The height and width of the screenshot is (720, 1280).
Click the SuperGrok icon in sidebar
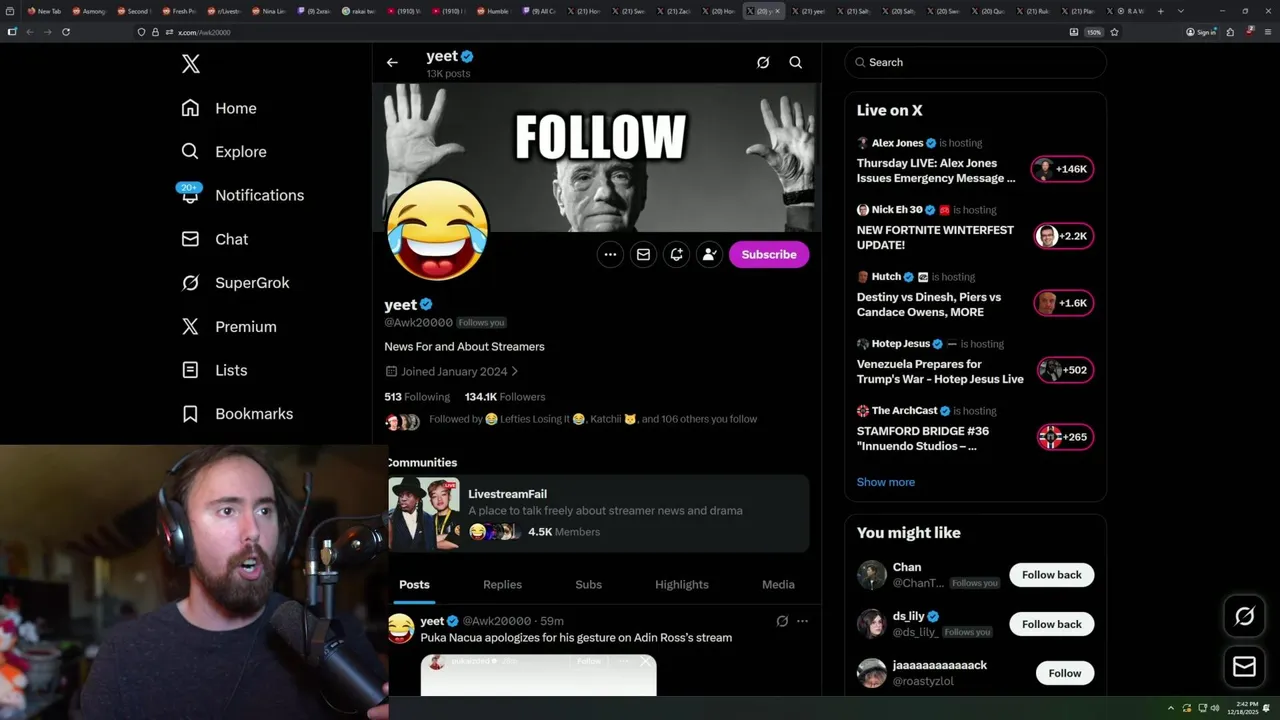click(190, 283)
